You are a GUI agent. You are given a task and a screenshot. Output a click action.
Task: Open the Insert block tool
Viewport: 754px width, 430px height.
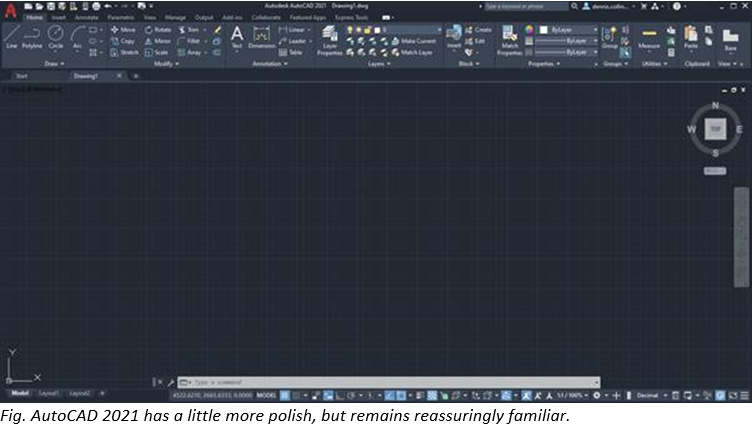(x=453, y=38)
